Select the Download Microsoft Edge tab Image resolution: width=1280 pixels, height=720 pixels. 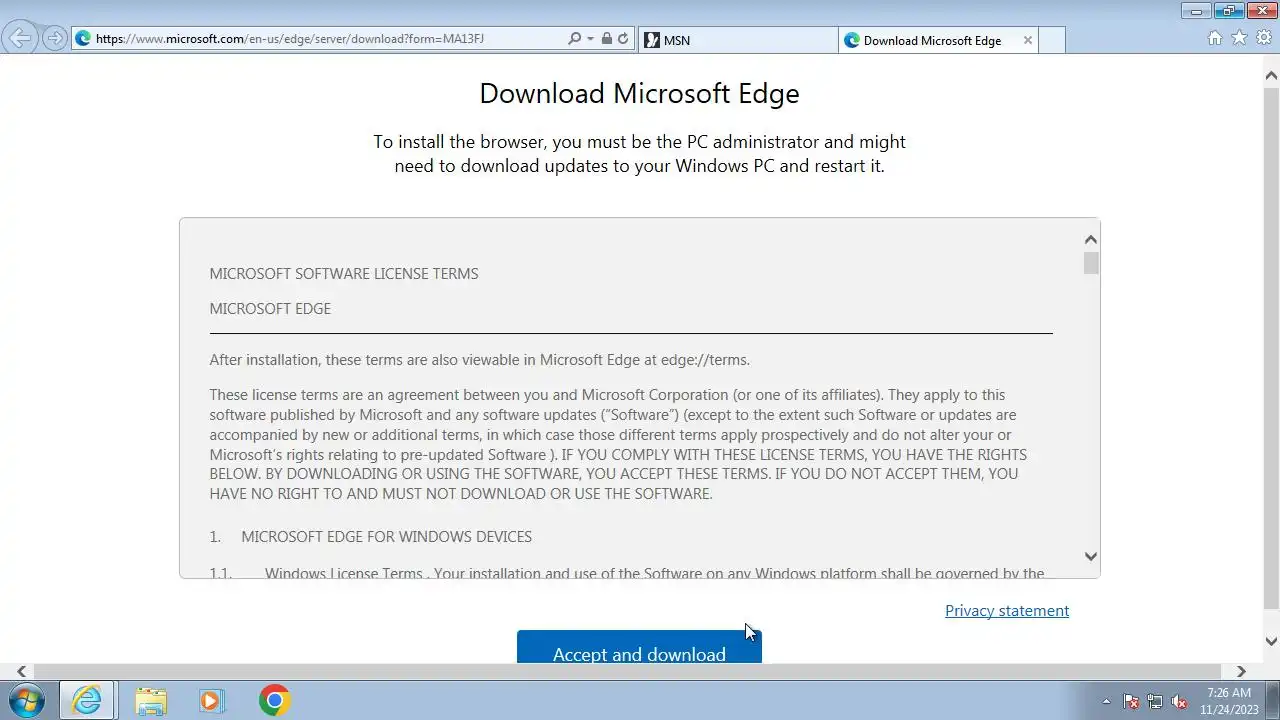(932, 40)
